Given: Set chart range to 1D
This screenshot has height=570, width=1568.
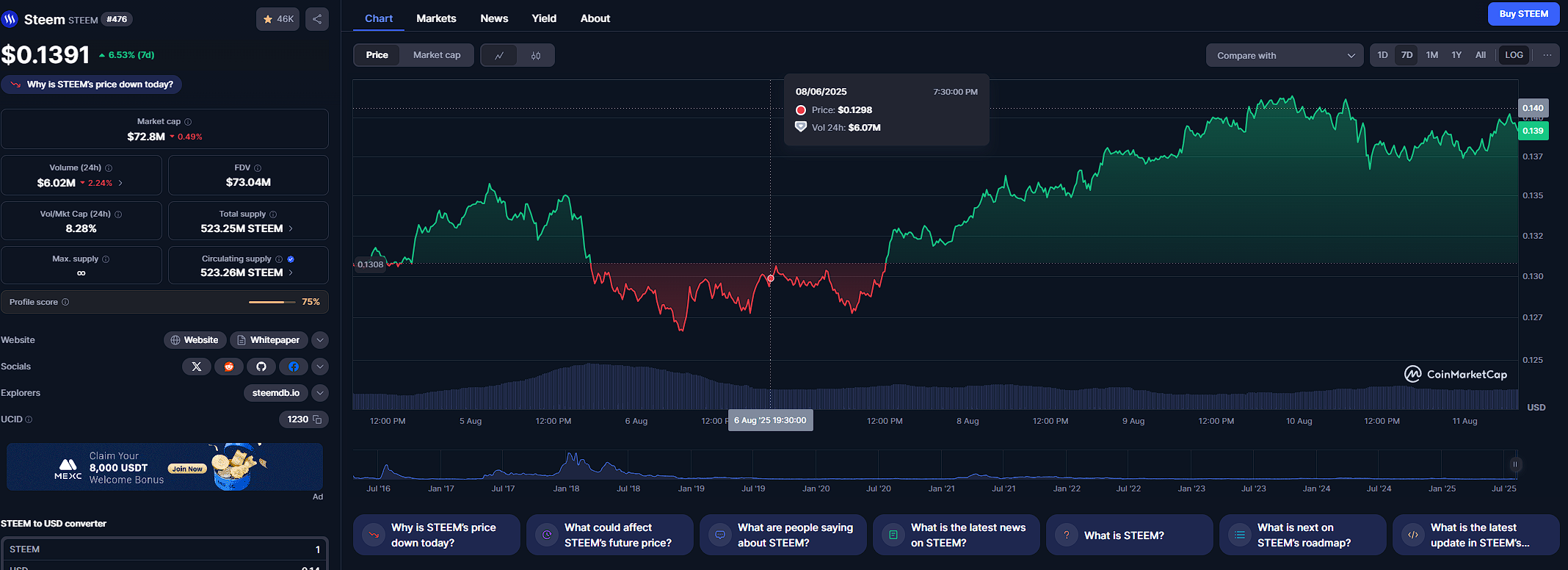Looking at the screenshot, I should click(1382, 55).
